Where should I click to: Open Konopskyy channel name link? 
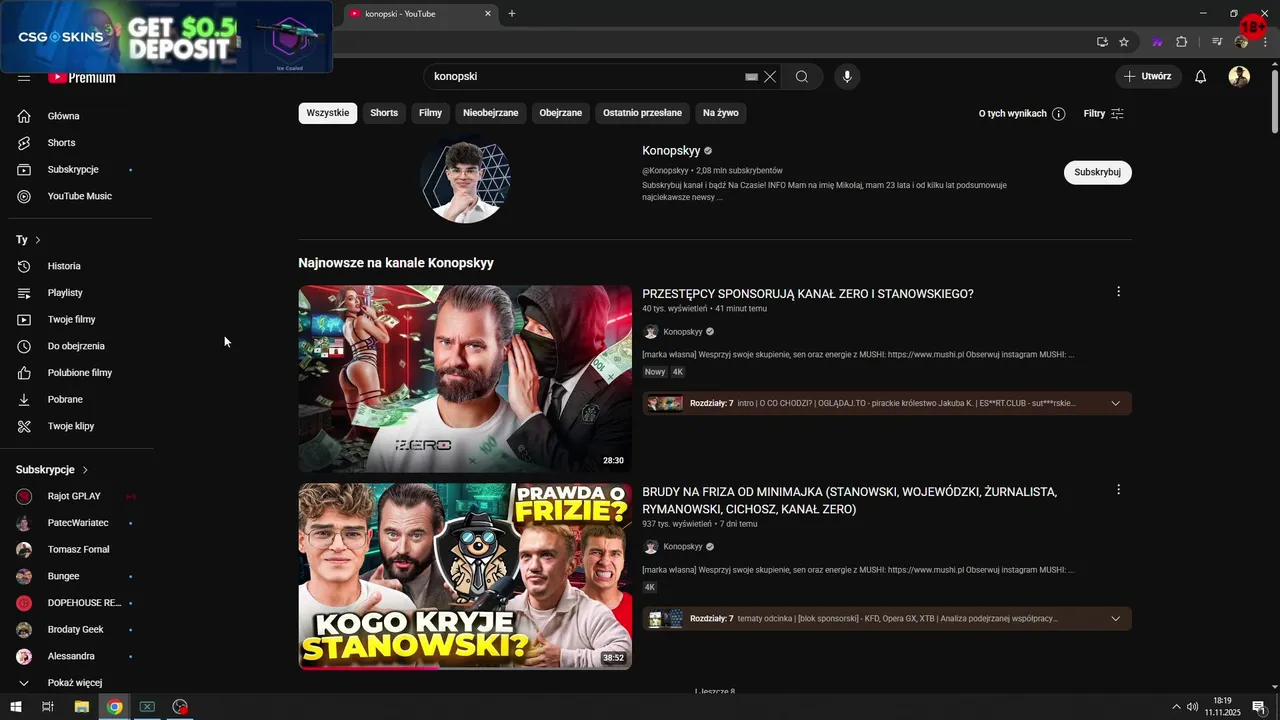point(671,151)
